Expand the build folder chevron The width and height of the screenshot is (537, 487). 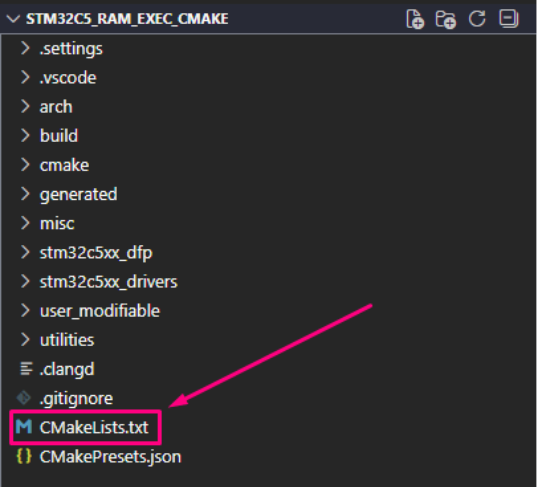coord(25,136)
